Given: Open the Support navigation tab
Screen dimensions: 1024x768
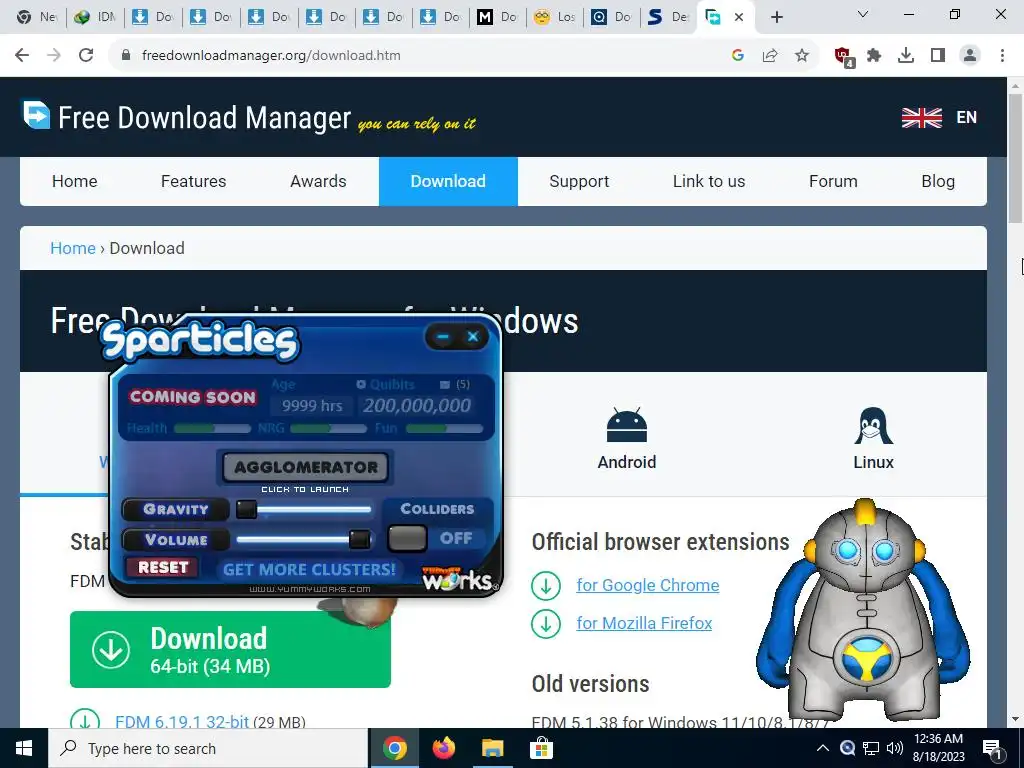Looking at the screenshot, I should [x=579, y=181].
